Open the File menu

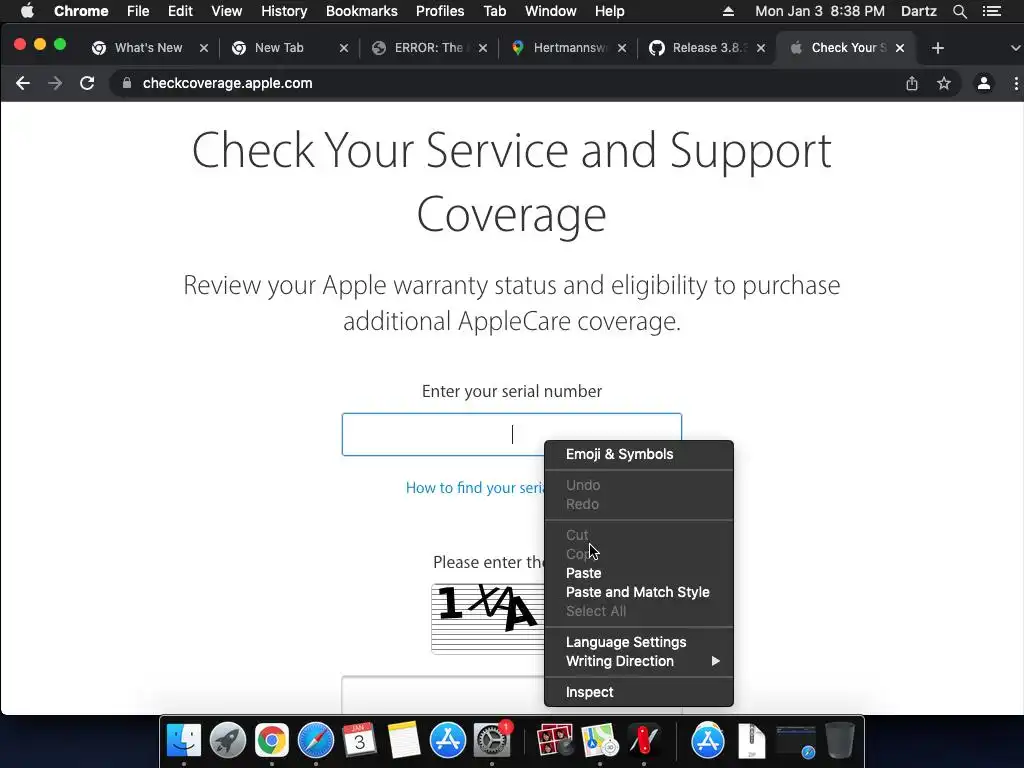pos(138,11)
